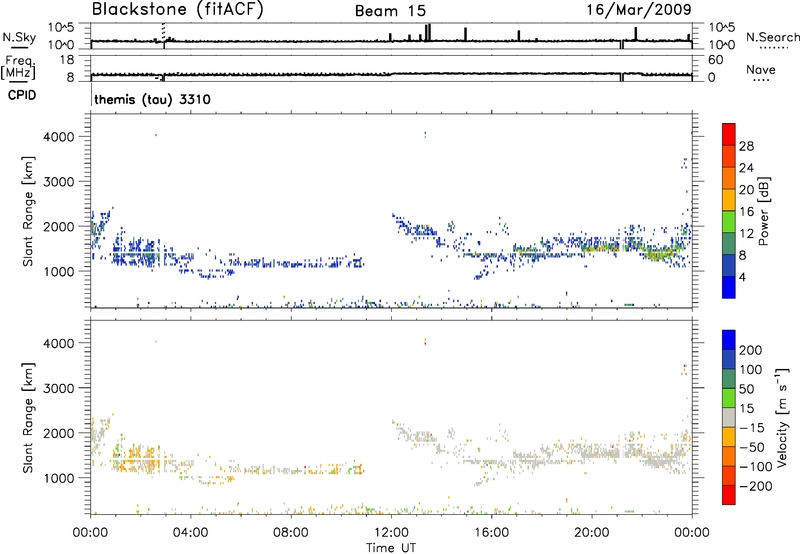Click the dotted N.Search spike near 03:00
Image resolution: width=800 pixels, height=554 pixels.
pyautogui.click(x=163, y=32)
